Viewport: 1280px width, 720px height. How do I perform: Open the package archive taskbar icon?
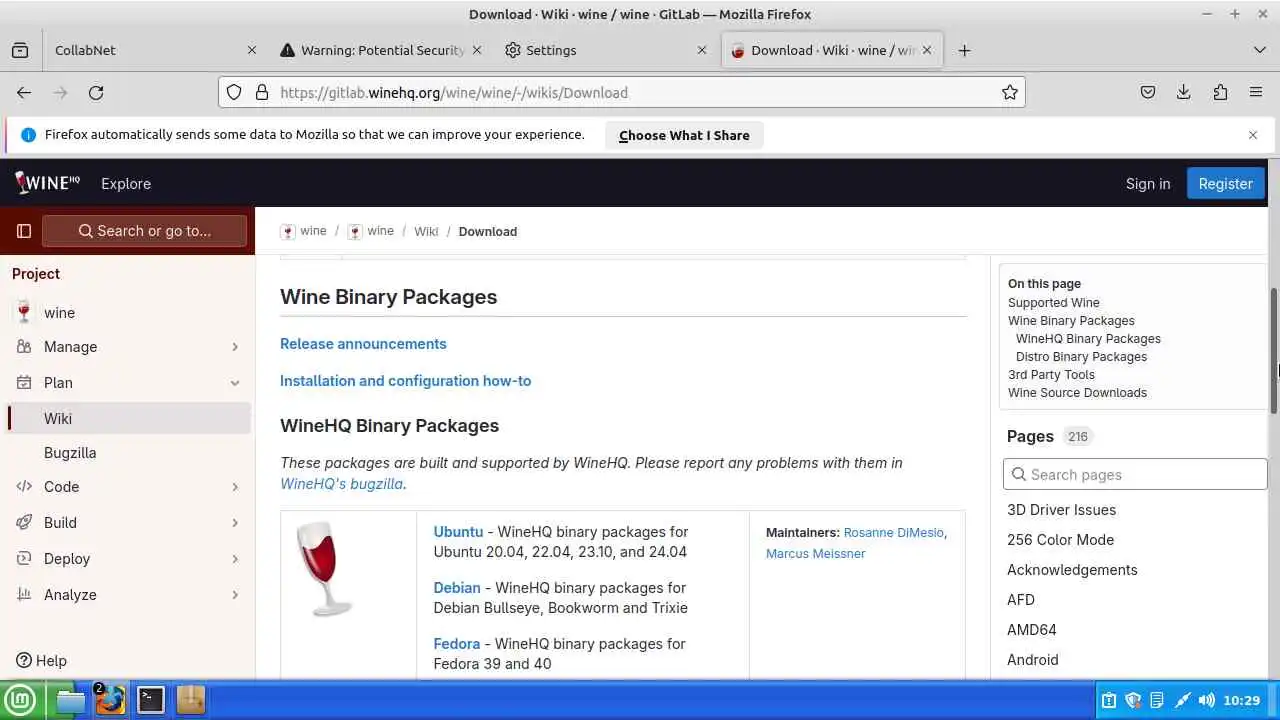(x=190, y=700)
